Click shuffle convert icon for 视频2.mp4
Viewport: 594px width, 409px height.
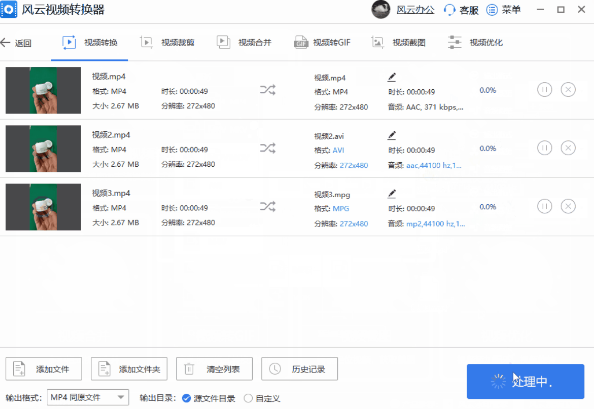point(267,148)
